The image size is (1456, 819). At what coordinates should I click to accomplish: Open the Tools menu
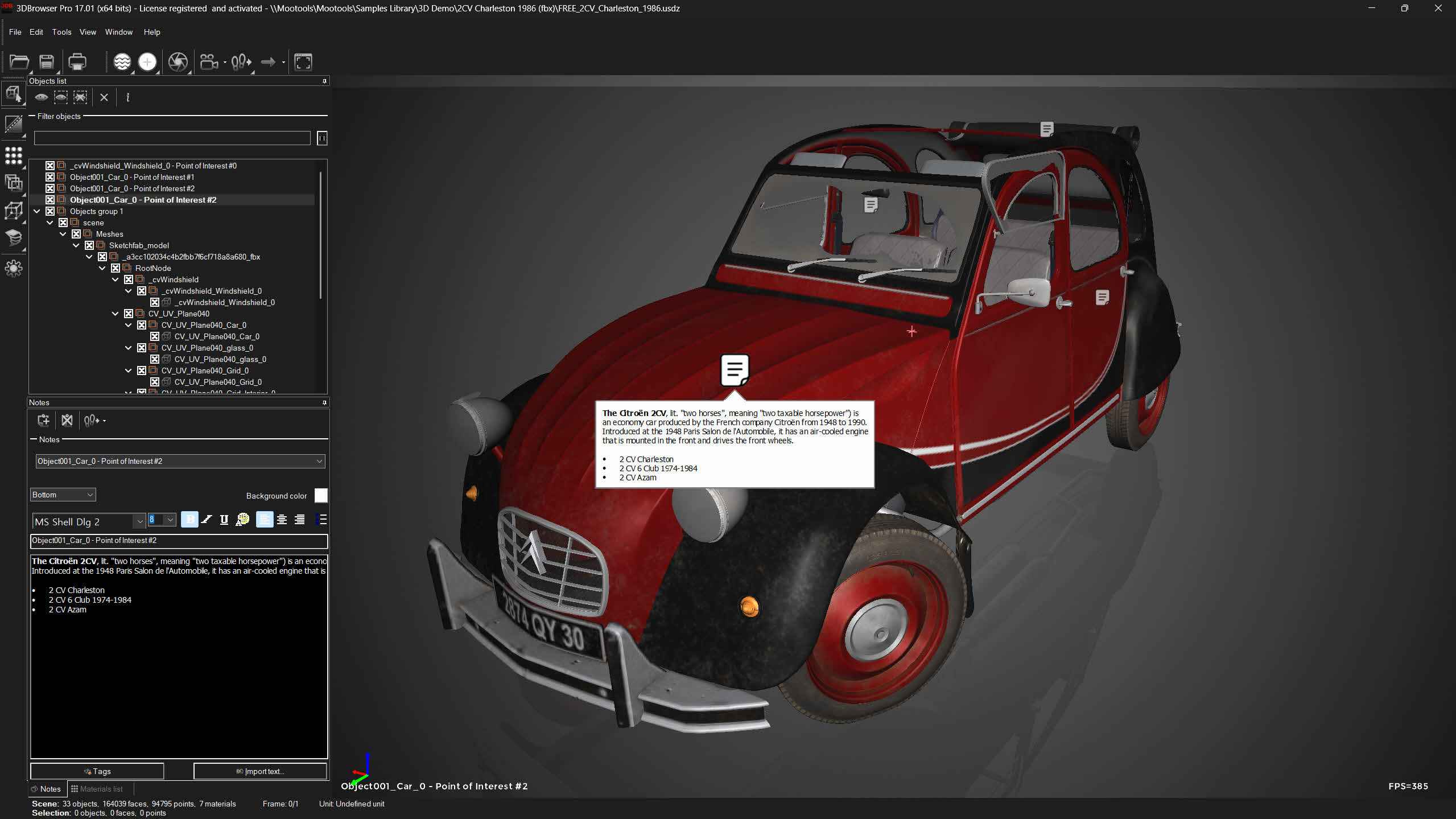61,32
